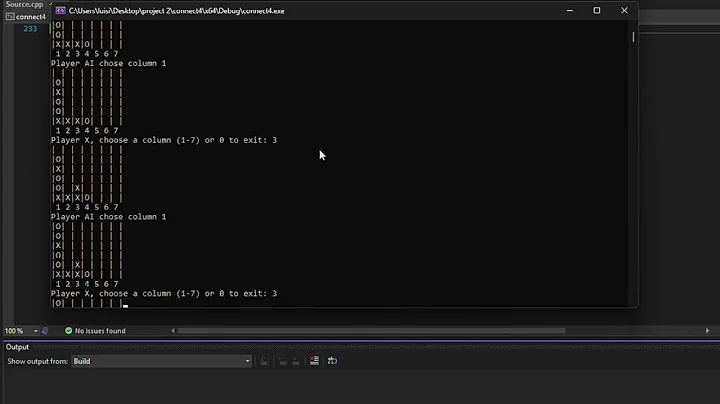Viewport: 720px width, 404px height.
Task: Close the connect4.exe console window
Action: (x=624, y=10)
